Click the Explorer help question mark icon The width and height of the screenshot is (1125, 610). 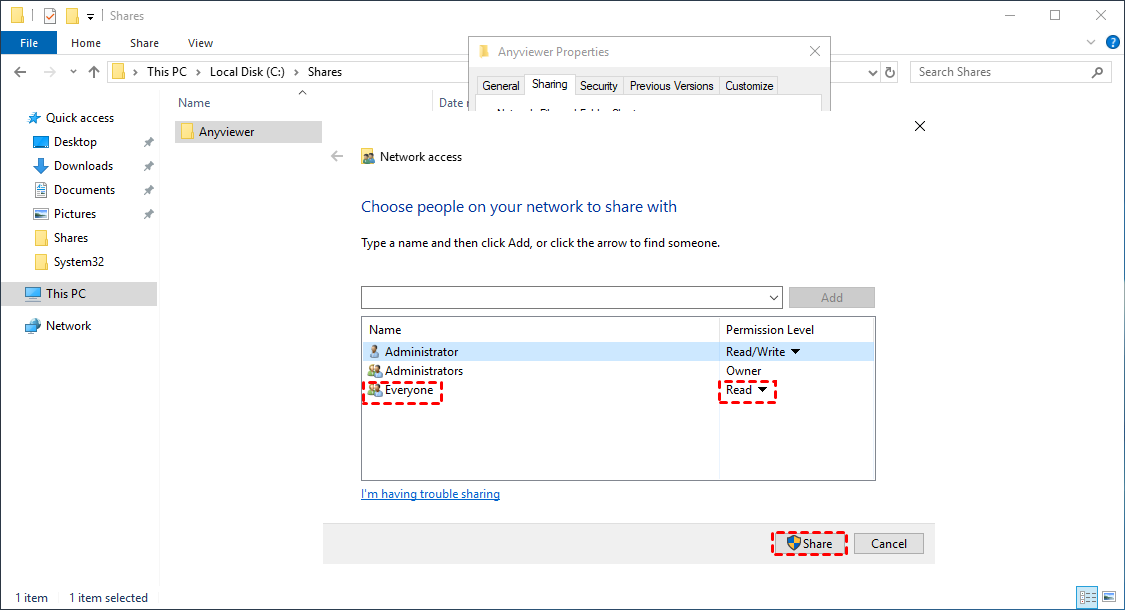tap(1111, 43)
